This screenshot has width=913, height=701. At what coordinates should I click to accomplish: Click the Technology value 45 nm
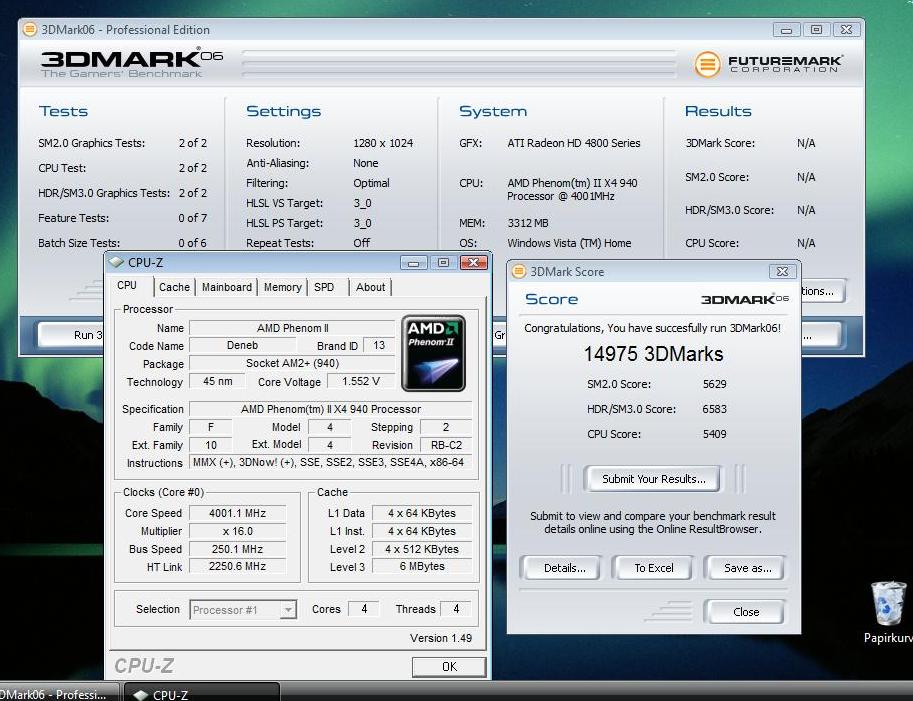pos(218,381)
